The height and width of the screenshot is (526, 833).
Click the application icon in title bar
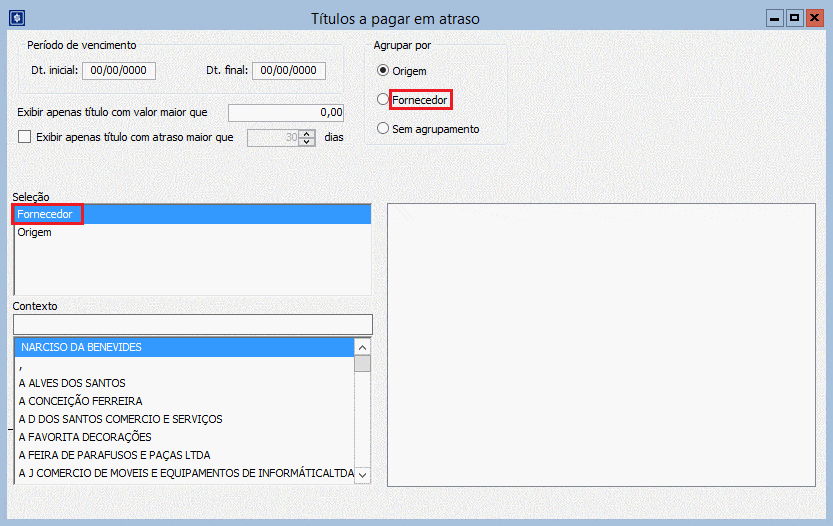click(16, 18)
